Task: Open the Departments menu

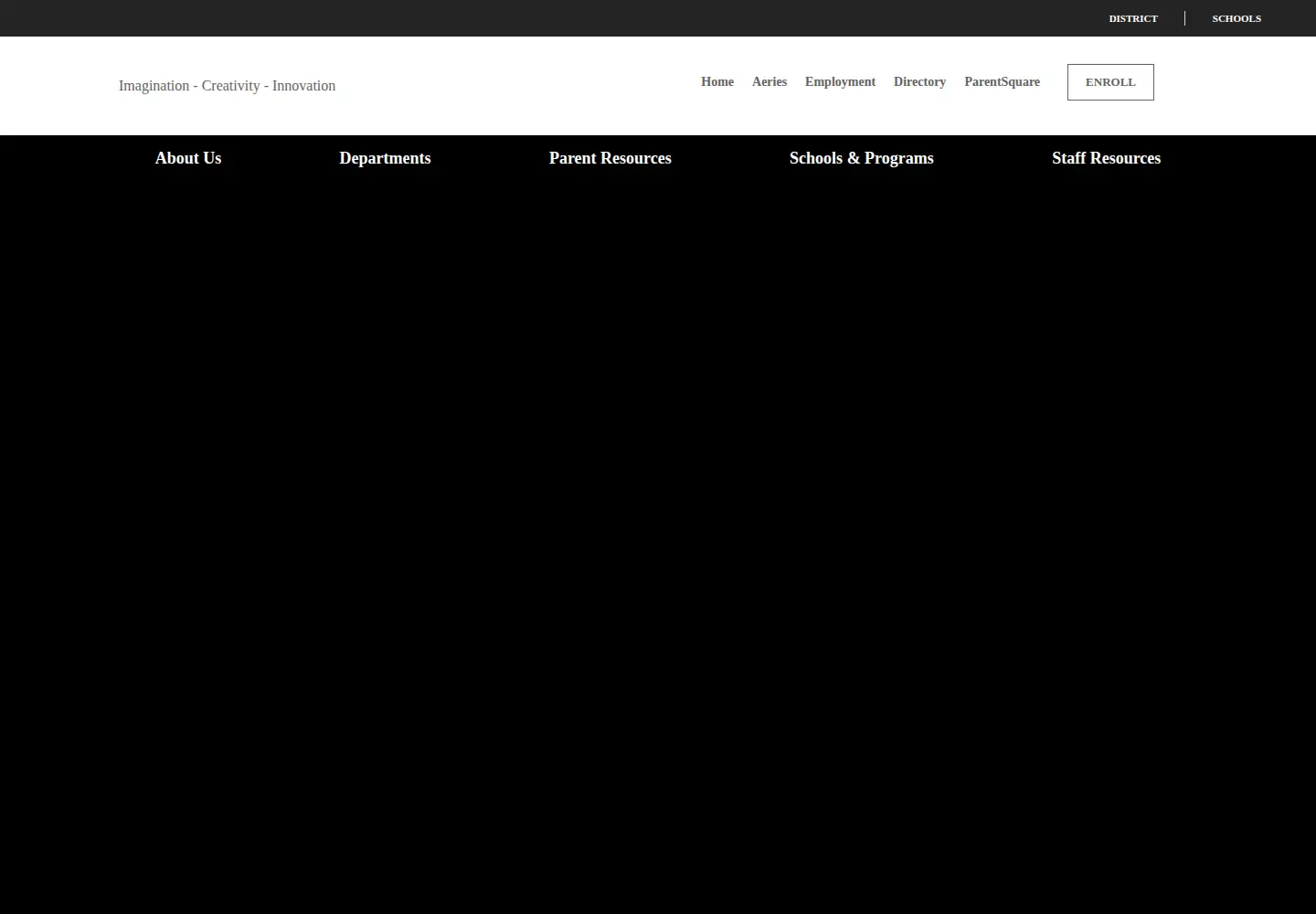Action: click(x=385, y=158)
